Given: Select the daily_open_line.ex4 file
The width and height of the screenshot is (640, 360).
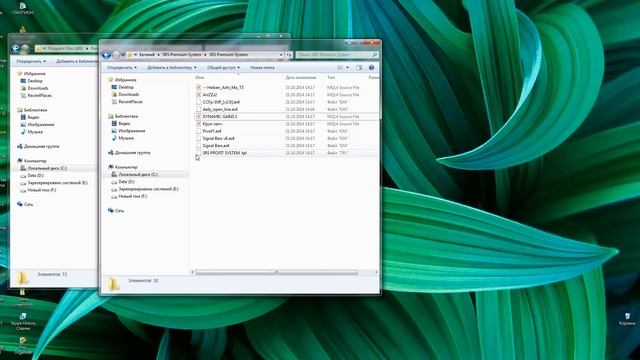Looking at the screenshot, I should pyautogui.click(x=220, y=109).
